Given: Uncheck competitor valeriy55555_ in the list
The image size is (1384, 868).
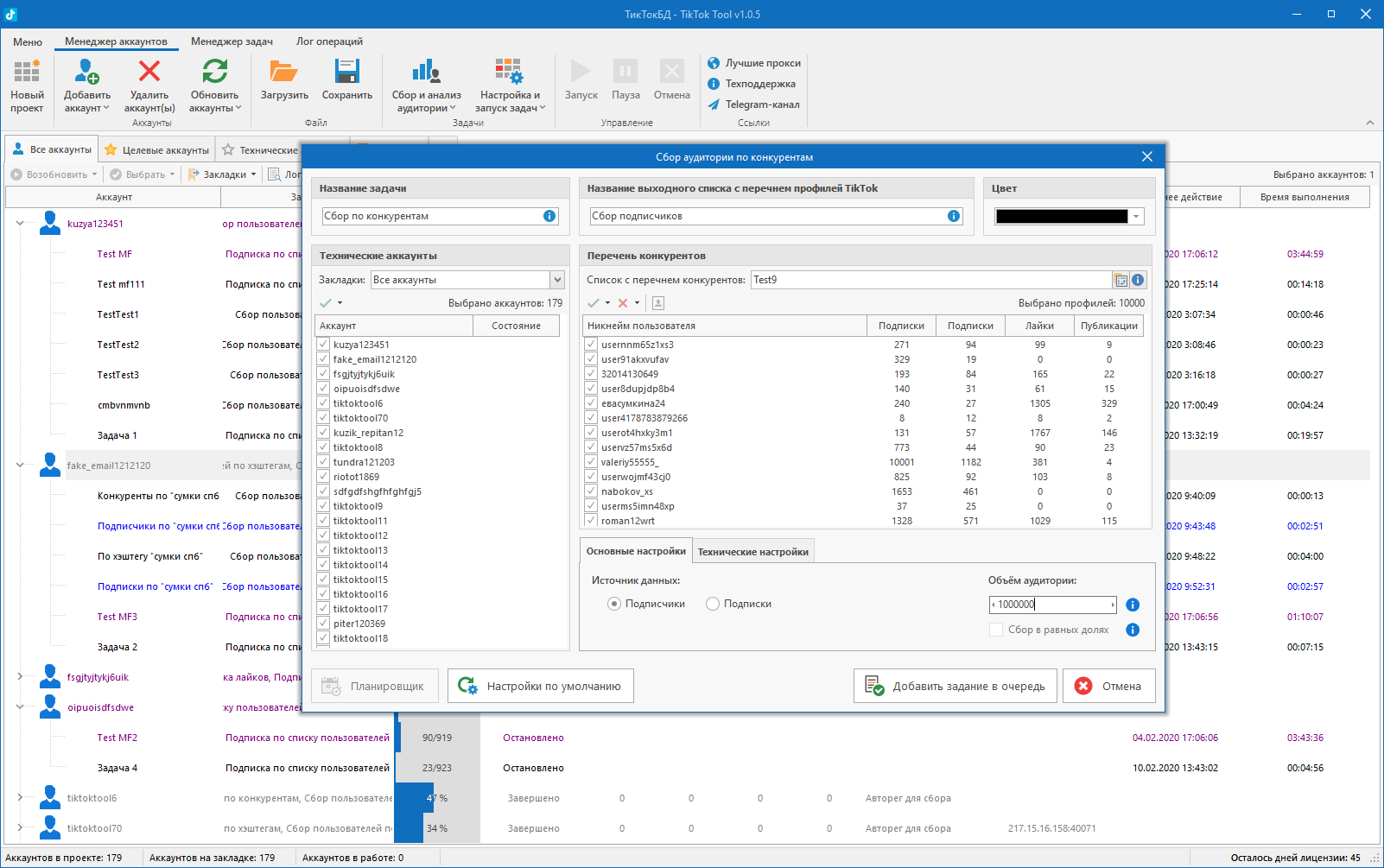Looking at the screenshot, I should tap(591, 462).
